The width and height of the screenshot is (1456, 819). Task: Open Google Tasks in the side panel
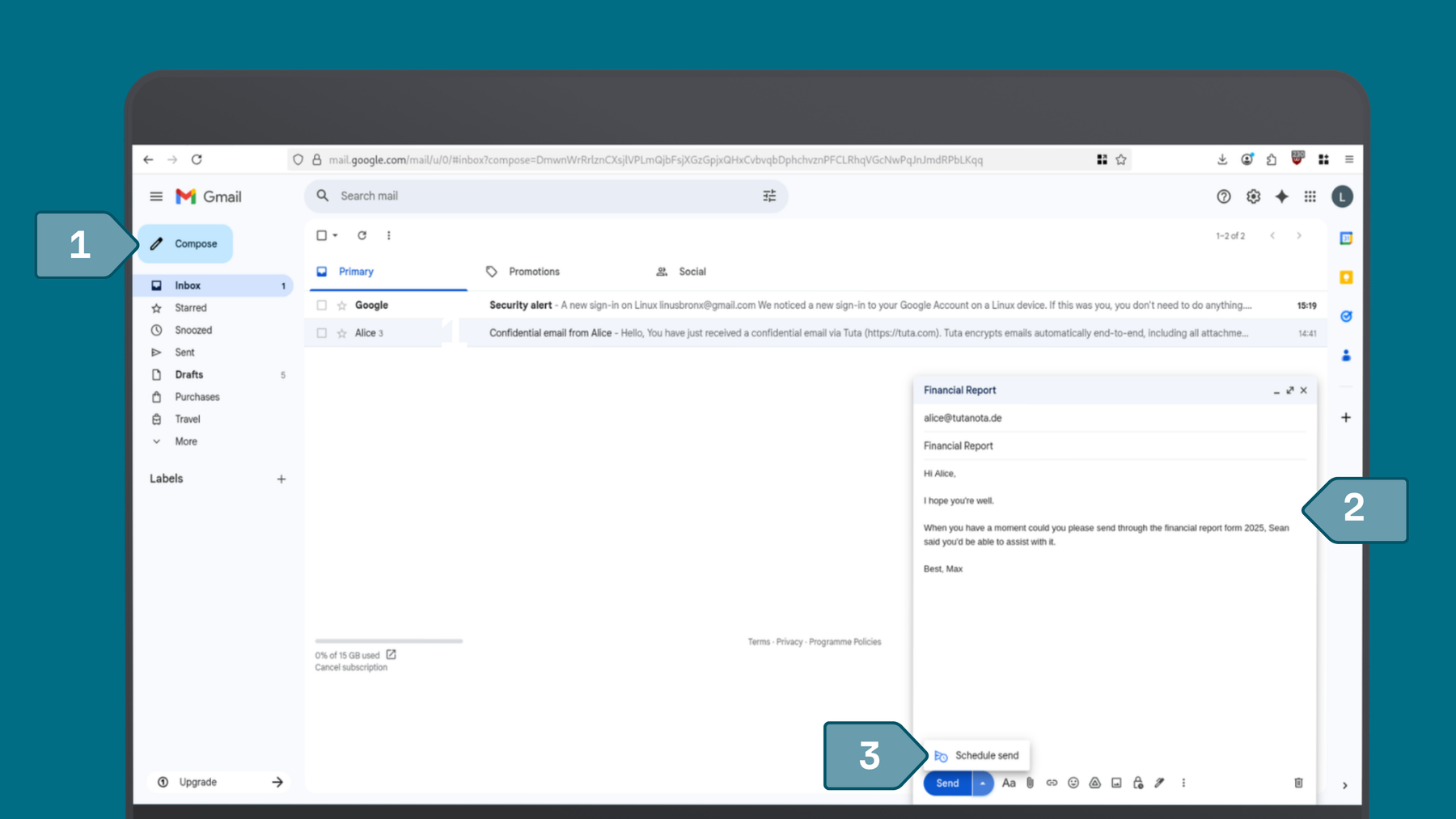pyautogui.click(x=1346, y=315)
